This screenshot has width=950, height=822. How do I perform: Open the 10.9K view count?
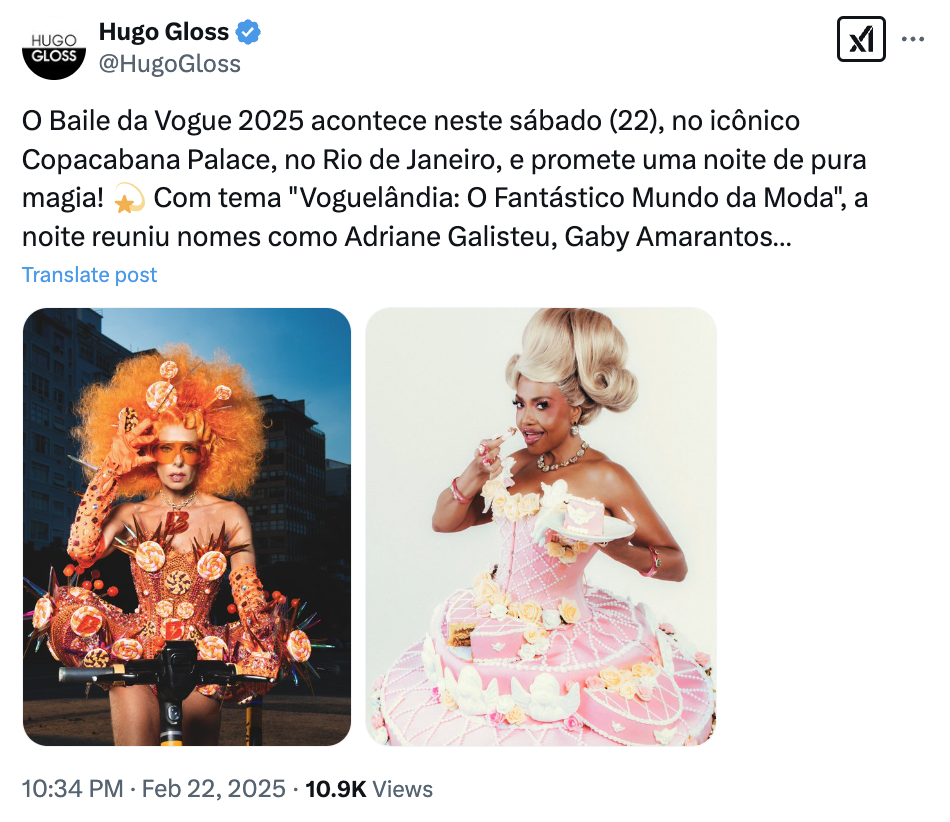click(x=336, y=789)
